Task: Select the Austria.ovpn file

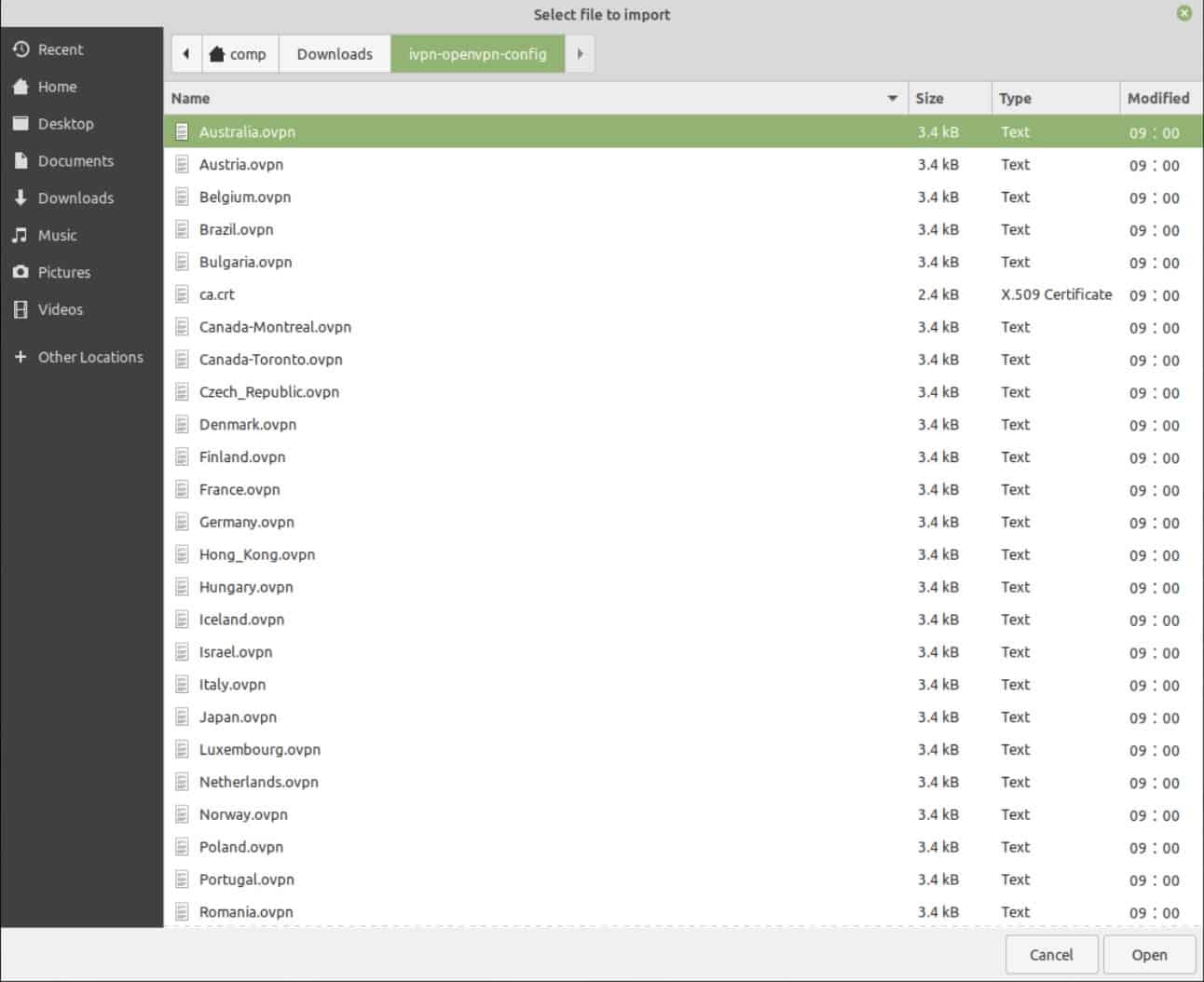Action: [x=683, y=165]
